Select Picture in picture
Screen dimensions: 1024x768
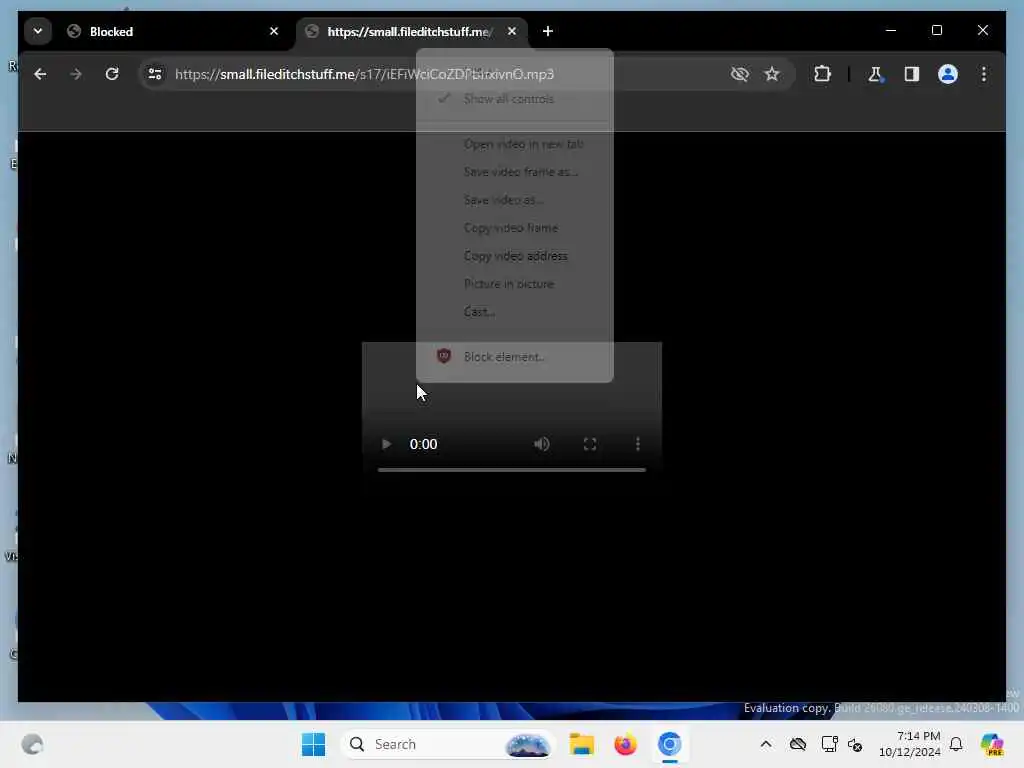click(x=515, y=284)
